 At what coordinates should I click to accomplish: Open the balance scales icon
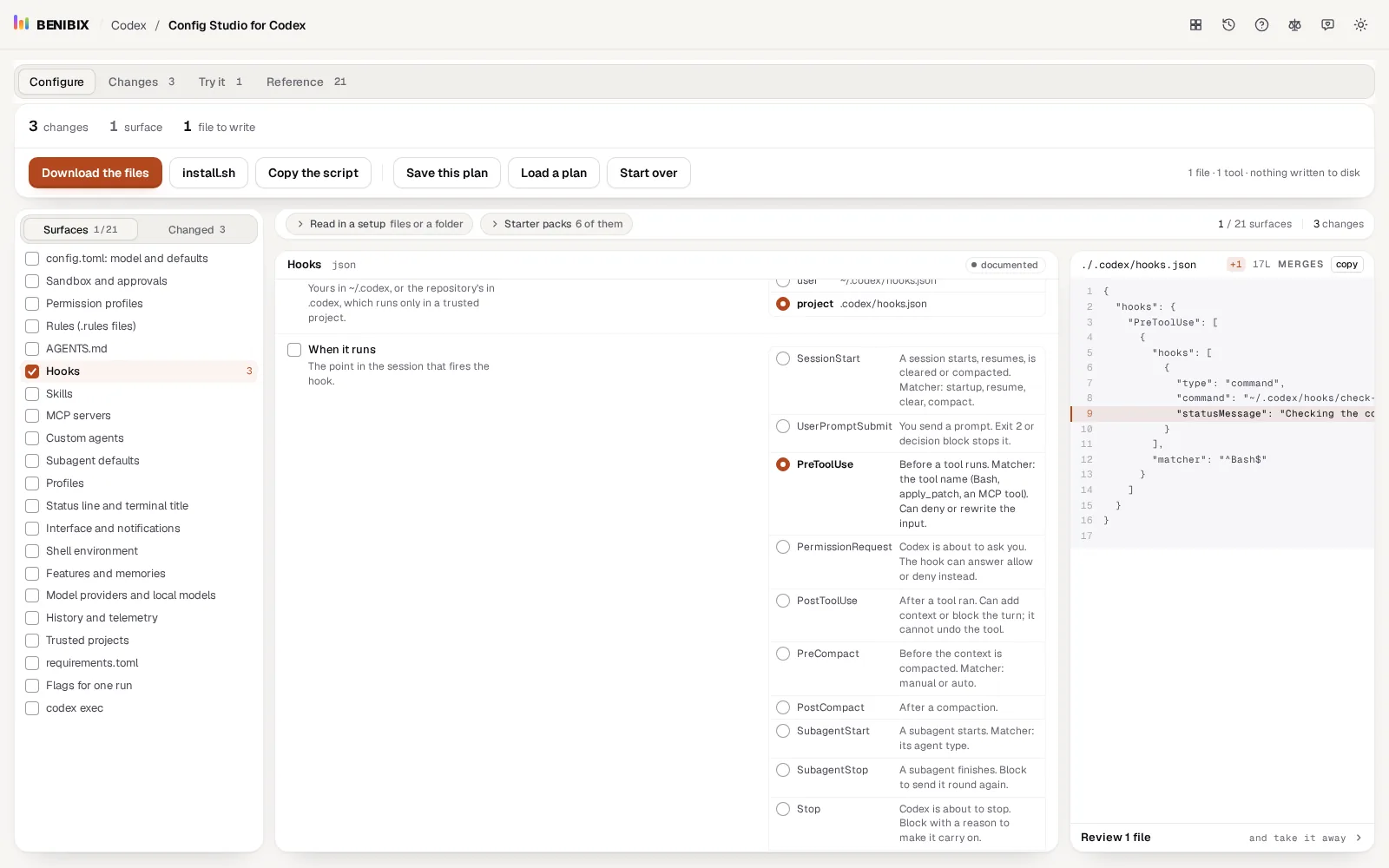(x=1294, y=25)
